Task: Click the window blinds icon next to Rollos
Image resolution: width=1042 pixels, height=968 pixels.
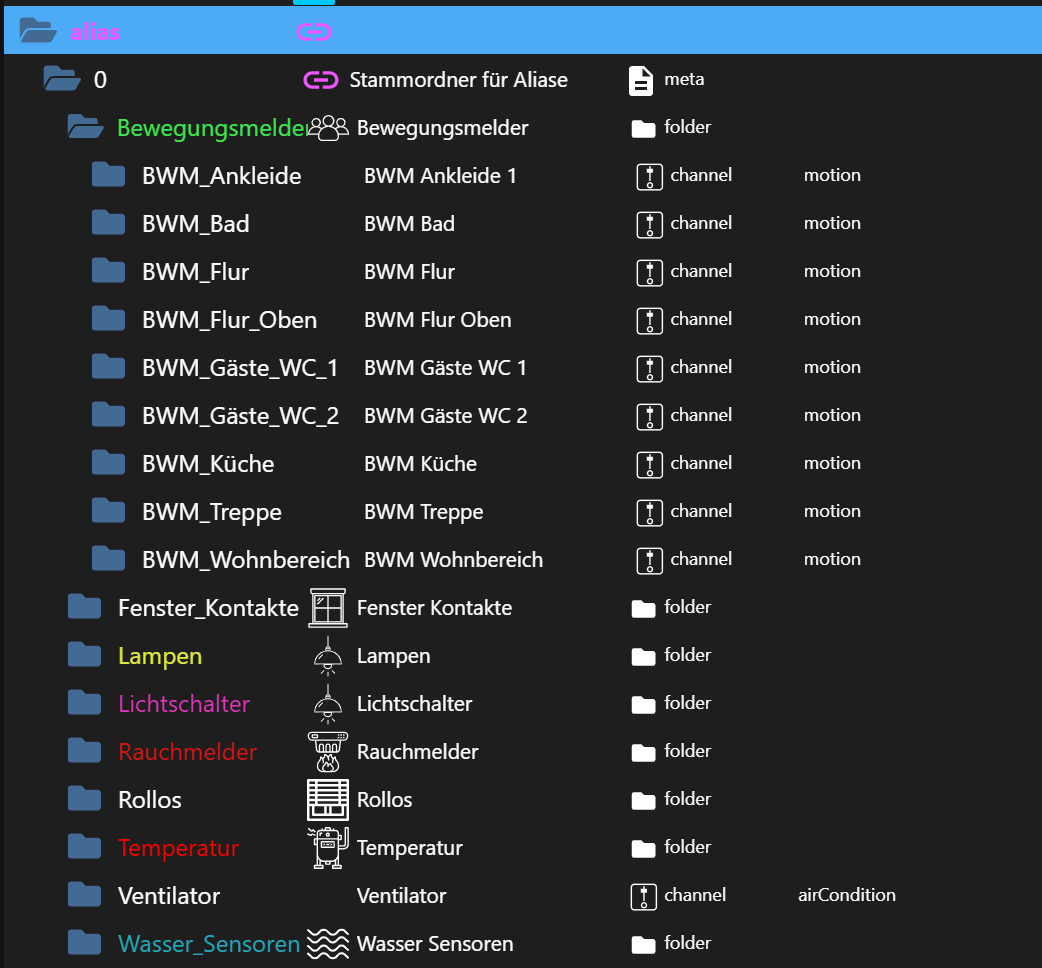Action: pos(327,798)
